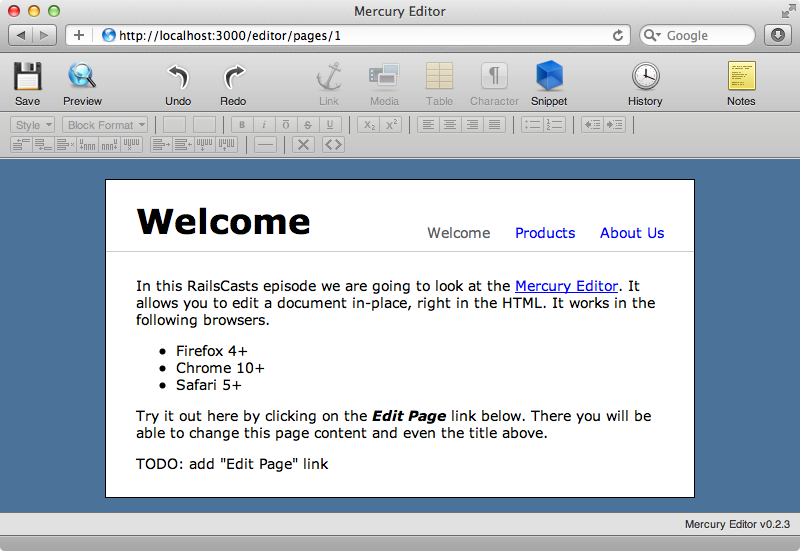This screenshot has width=800, height=551.
Task: Open the Snippet panel
Action: coord(549,84)
